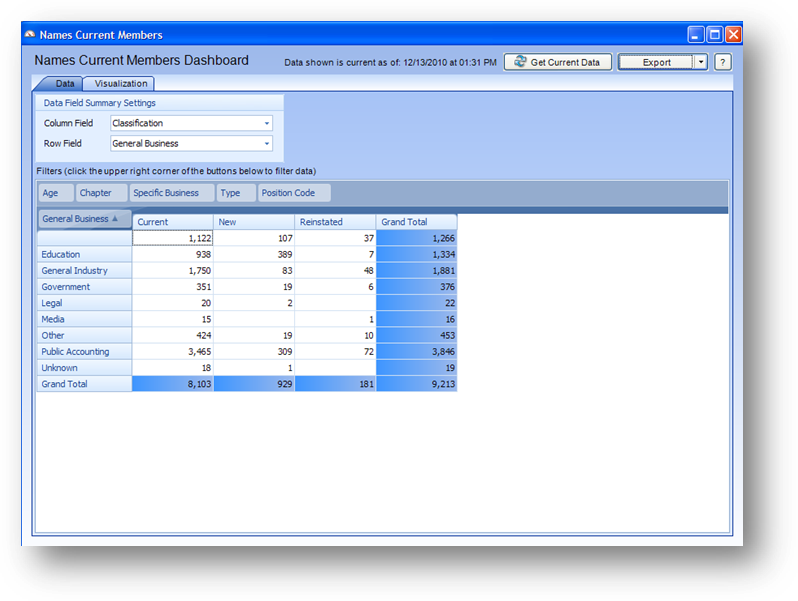Click the cell with value 424
Screen dimensions: 798x601
pos(173,335)
